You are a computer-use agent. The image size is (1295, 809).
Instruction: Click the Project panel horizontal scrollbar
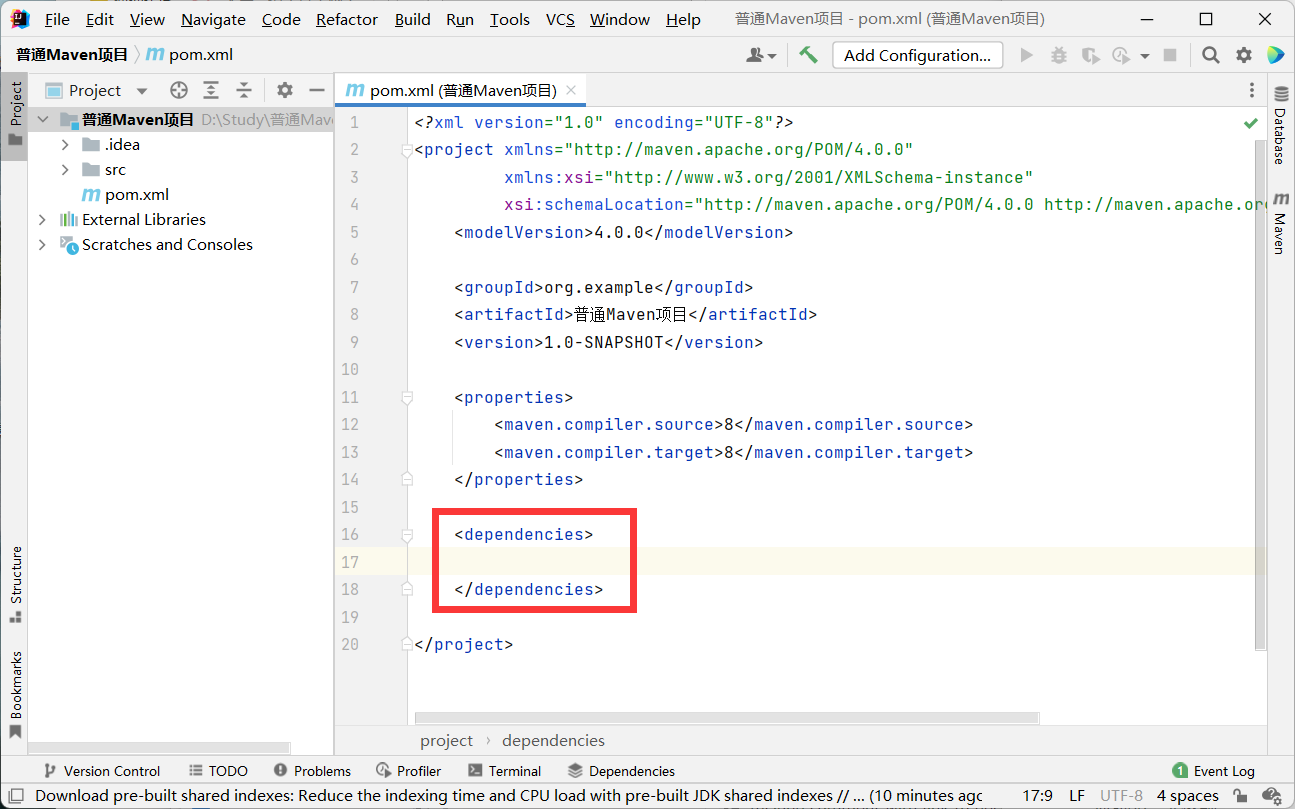point(158,747)
